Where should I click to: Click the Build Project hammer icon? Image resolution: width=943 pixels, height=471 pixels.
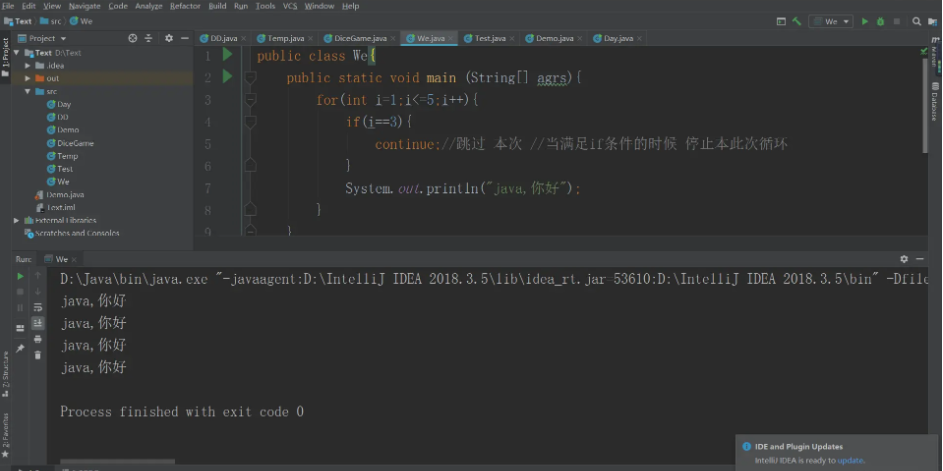(797, 22)
